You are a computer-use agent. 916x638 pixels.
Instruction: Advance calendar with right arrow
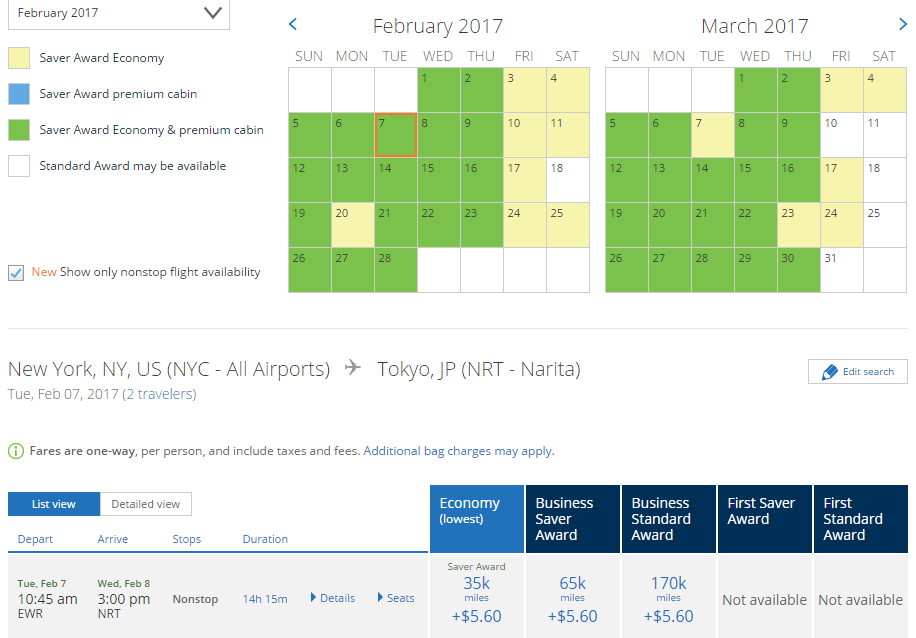click(903, 24)
